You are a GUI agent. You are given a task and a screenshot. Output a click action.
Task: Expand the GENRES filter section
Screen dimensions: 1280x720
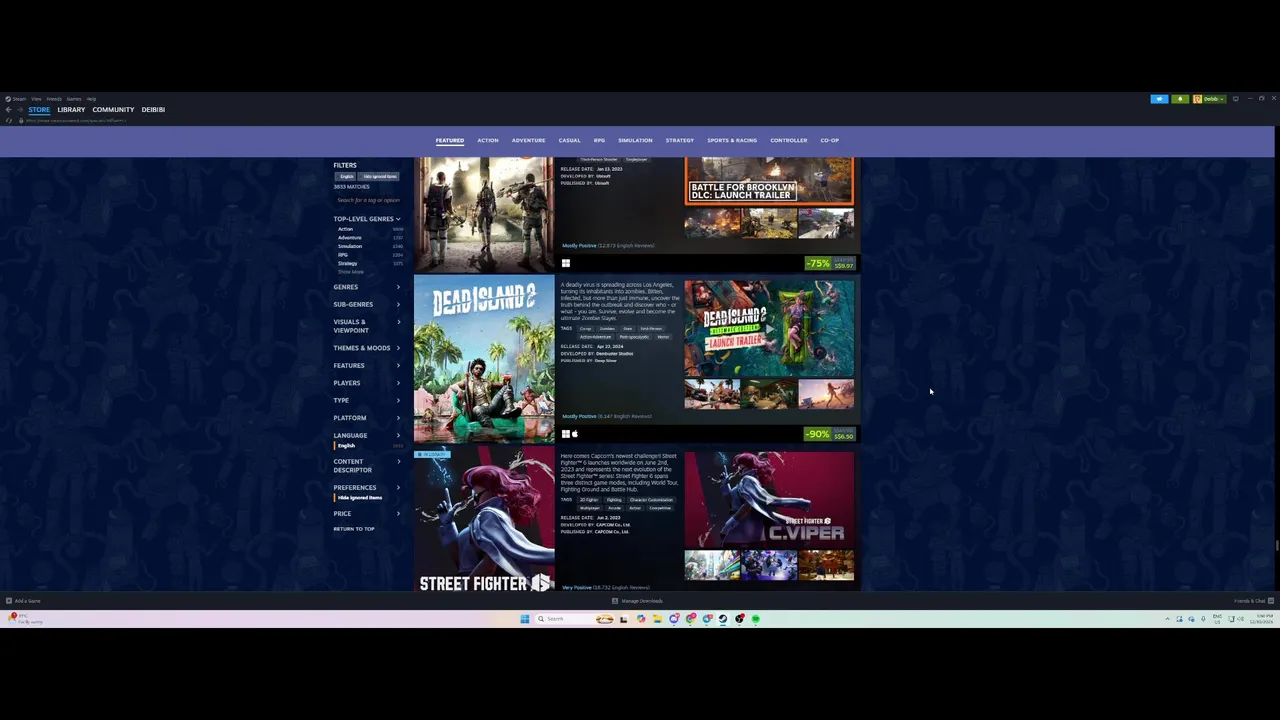(x=367, y=287)
